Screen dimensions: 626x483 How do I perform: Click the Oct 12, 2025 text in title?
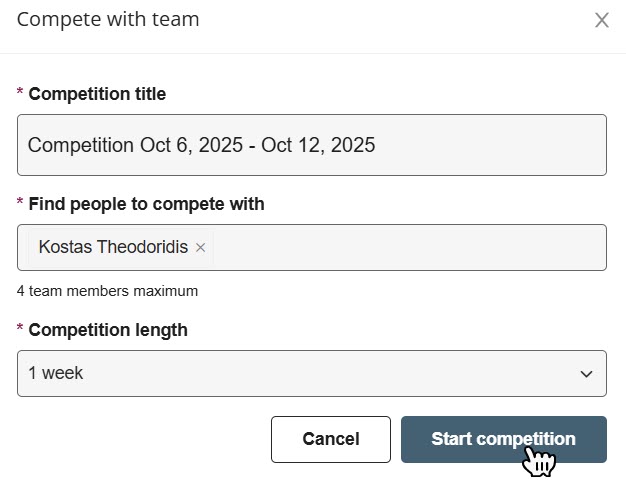pyautogui.click(x=318, y=145)
